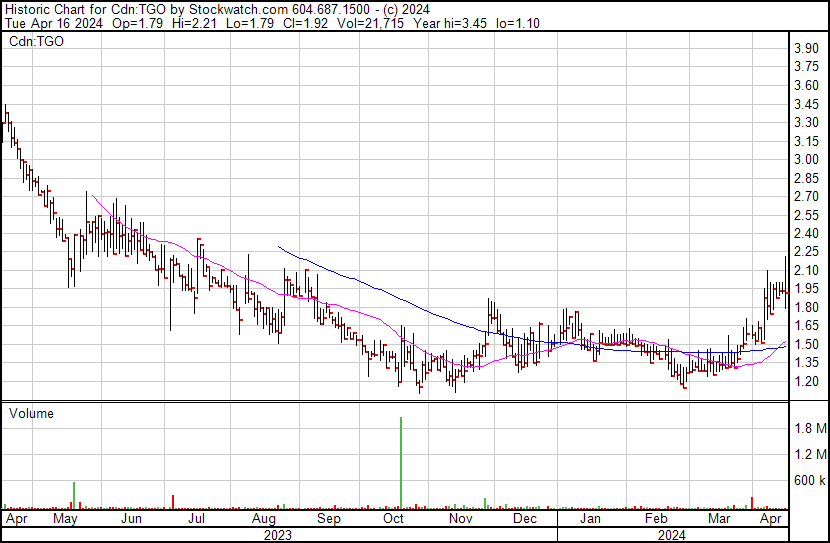The height and width of the screenshot is (543, 830).
Task: Click the 2.10 price axis label
Action: click(x=806, y=270)
